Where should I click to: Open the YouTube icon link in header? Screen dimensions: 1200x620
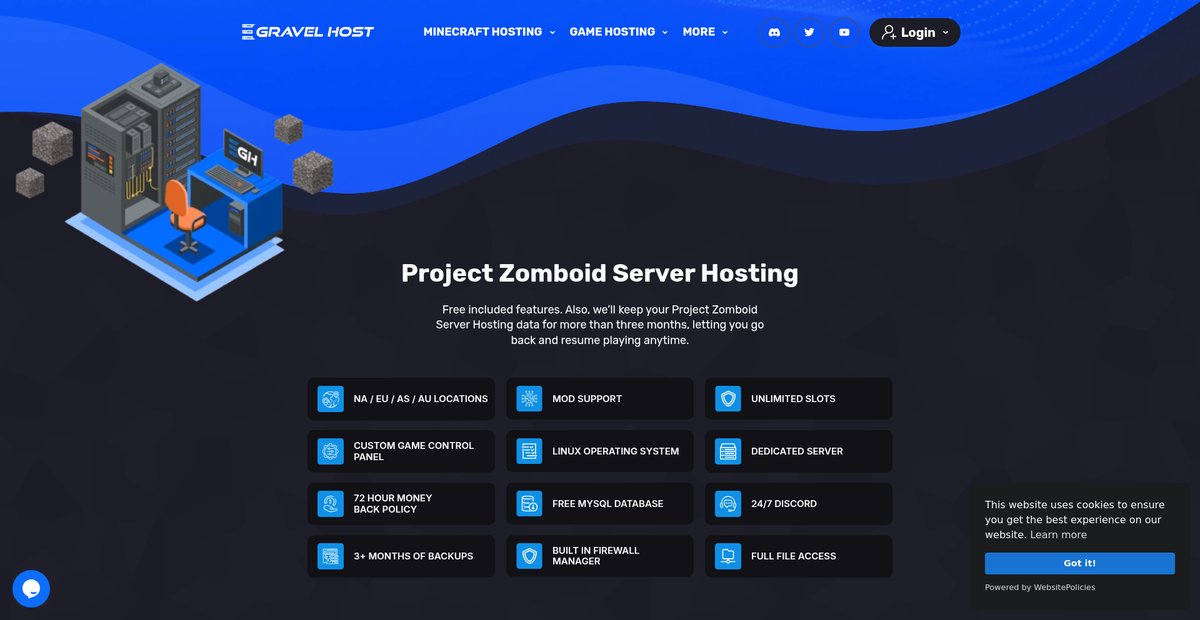coord(844,32)
